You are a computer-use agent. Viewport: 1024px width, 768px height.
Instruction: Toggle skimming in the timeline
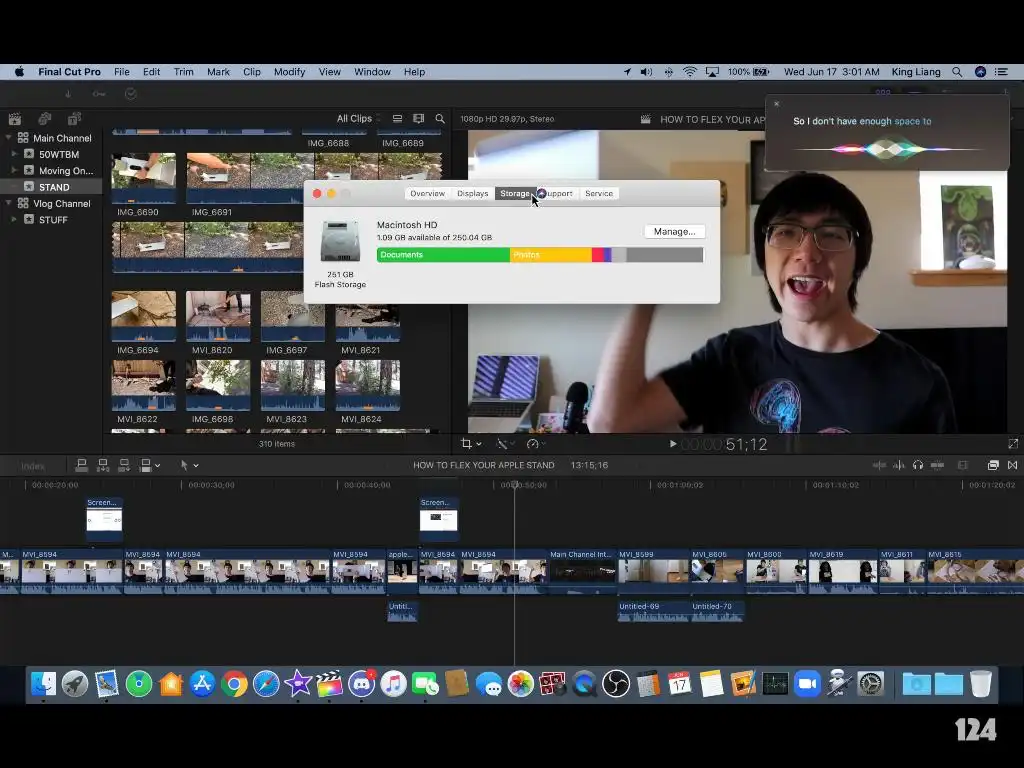pos(879,465)
